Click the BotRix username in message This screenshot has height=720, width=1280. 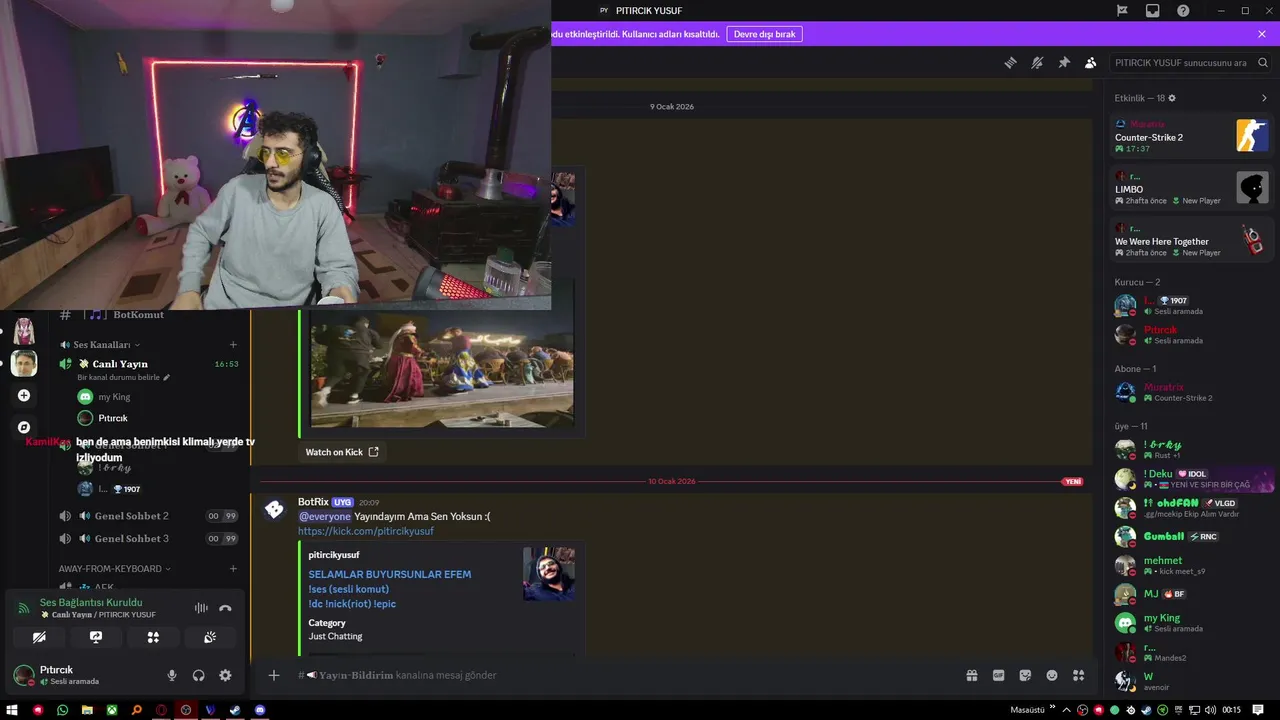[313, 502]
